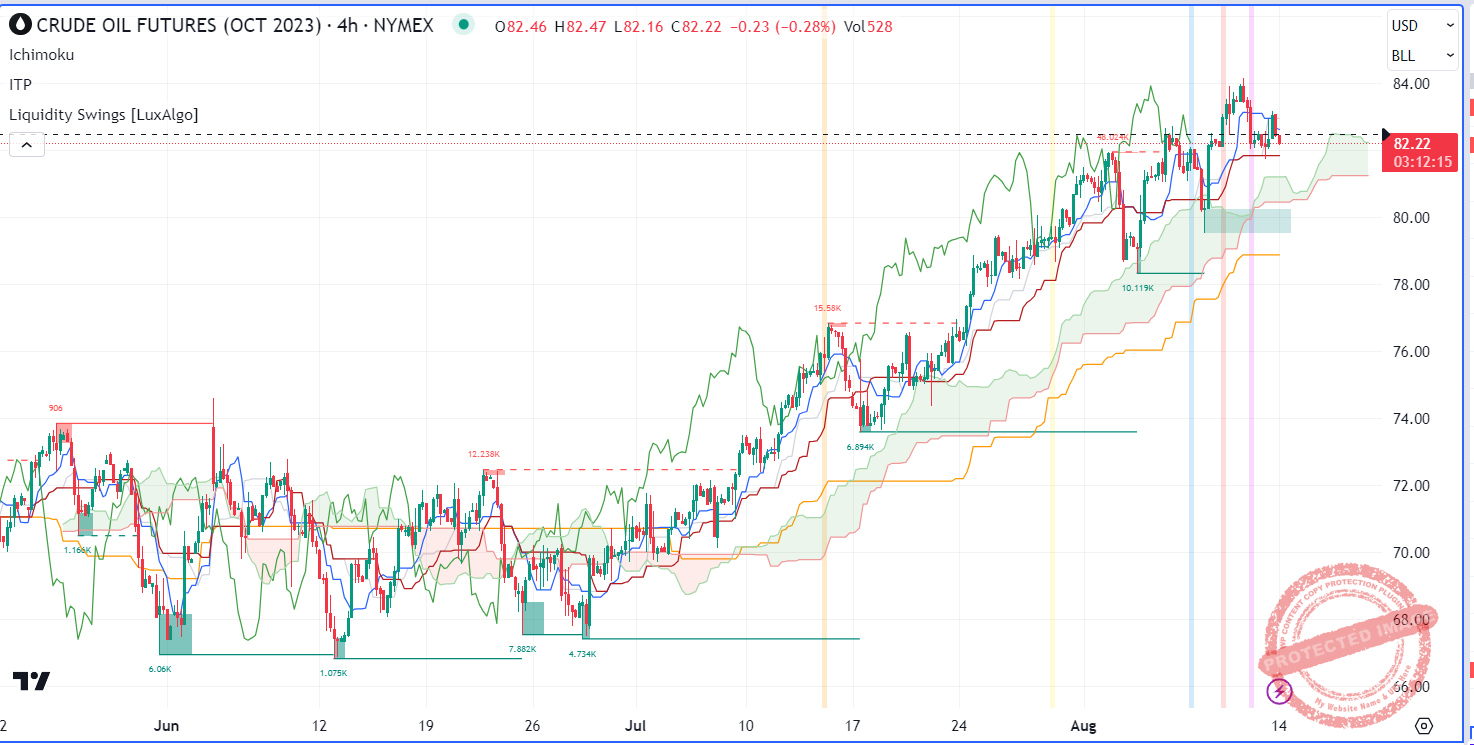Screen dimensions: 1474x745
Task: Select the ITP indicator legend
Action: [20, 85]
